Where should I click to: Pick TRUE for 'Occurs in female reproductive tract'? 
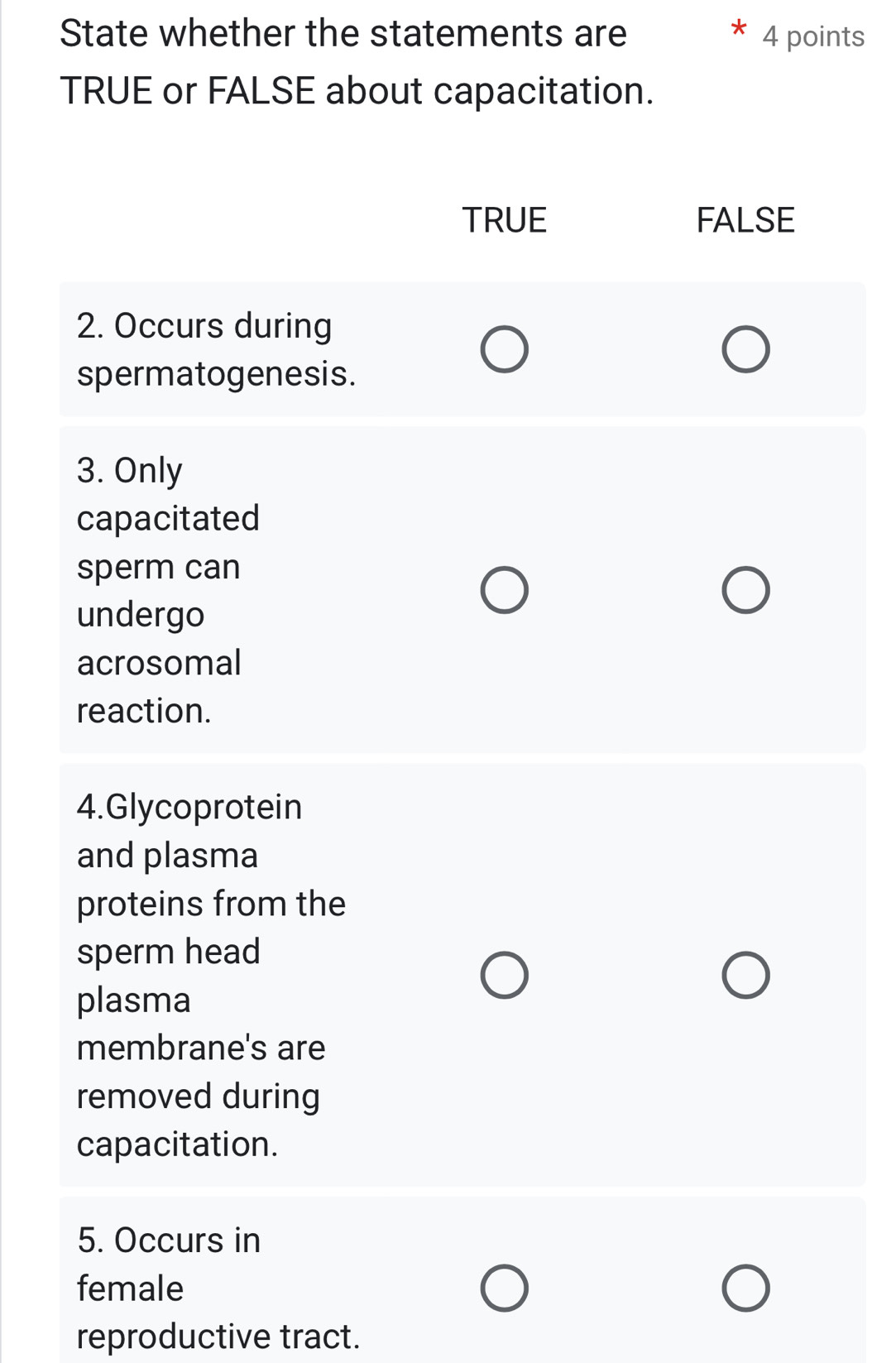[x=505, y=1289]
